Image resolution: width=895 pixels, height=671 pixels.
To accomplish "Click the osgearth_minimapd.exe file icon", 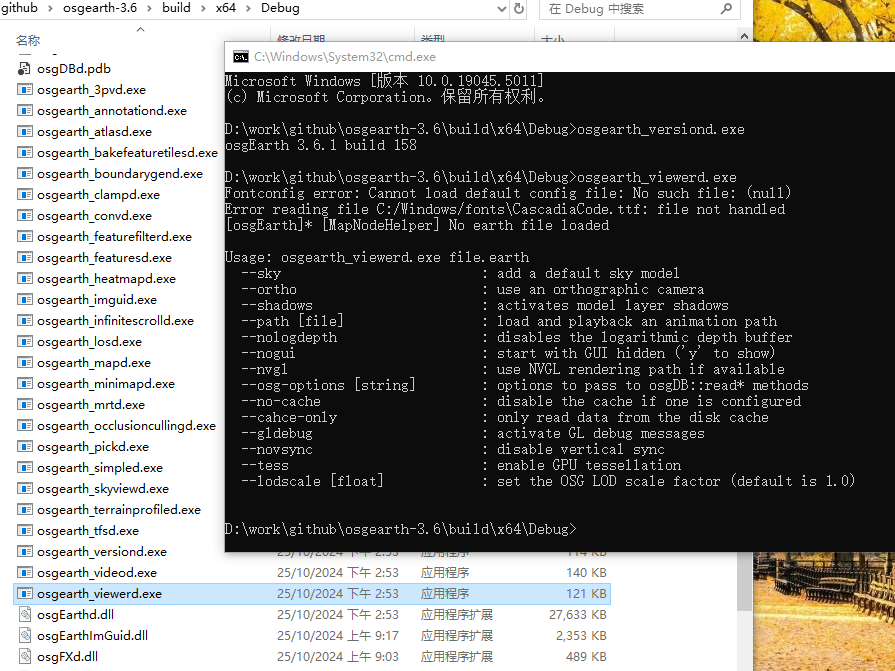I will coord(24,383).
